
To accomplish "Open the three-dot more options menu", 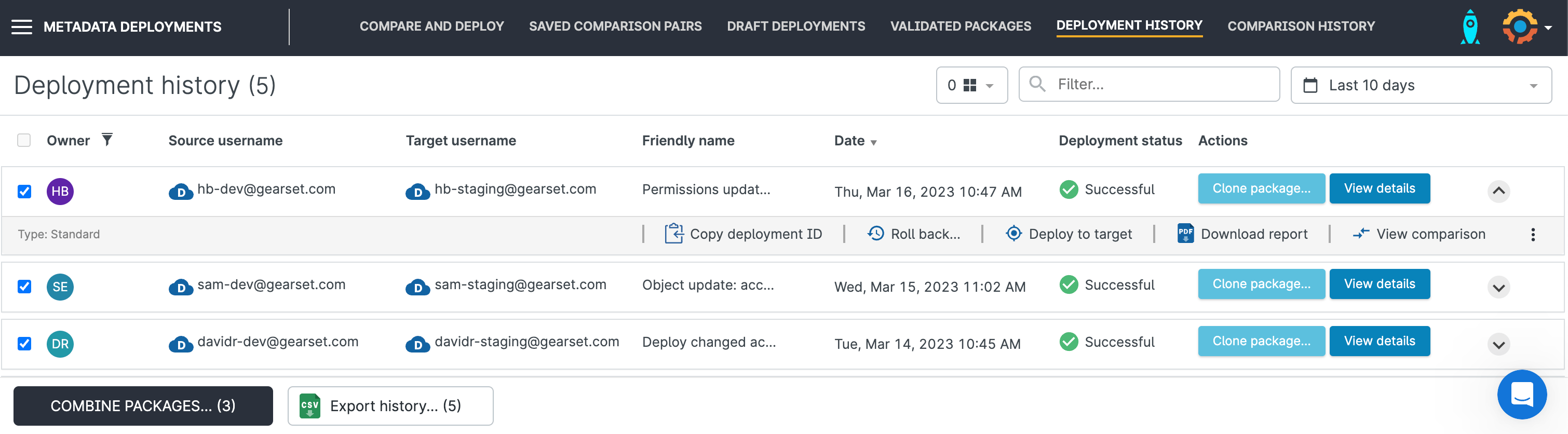I will (1532, 234).
